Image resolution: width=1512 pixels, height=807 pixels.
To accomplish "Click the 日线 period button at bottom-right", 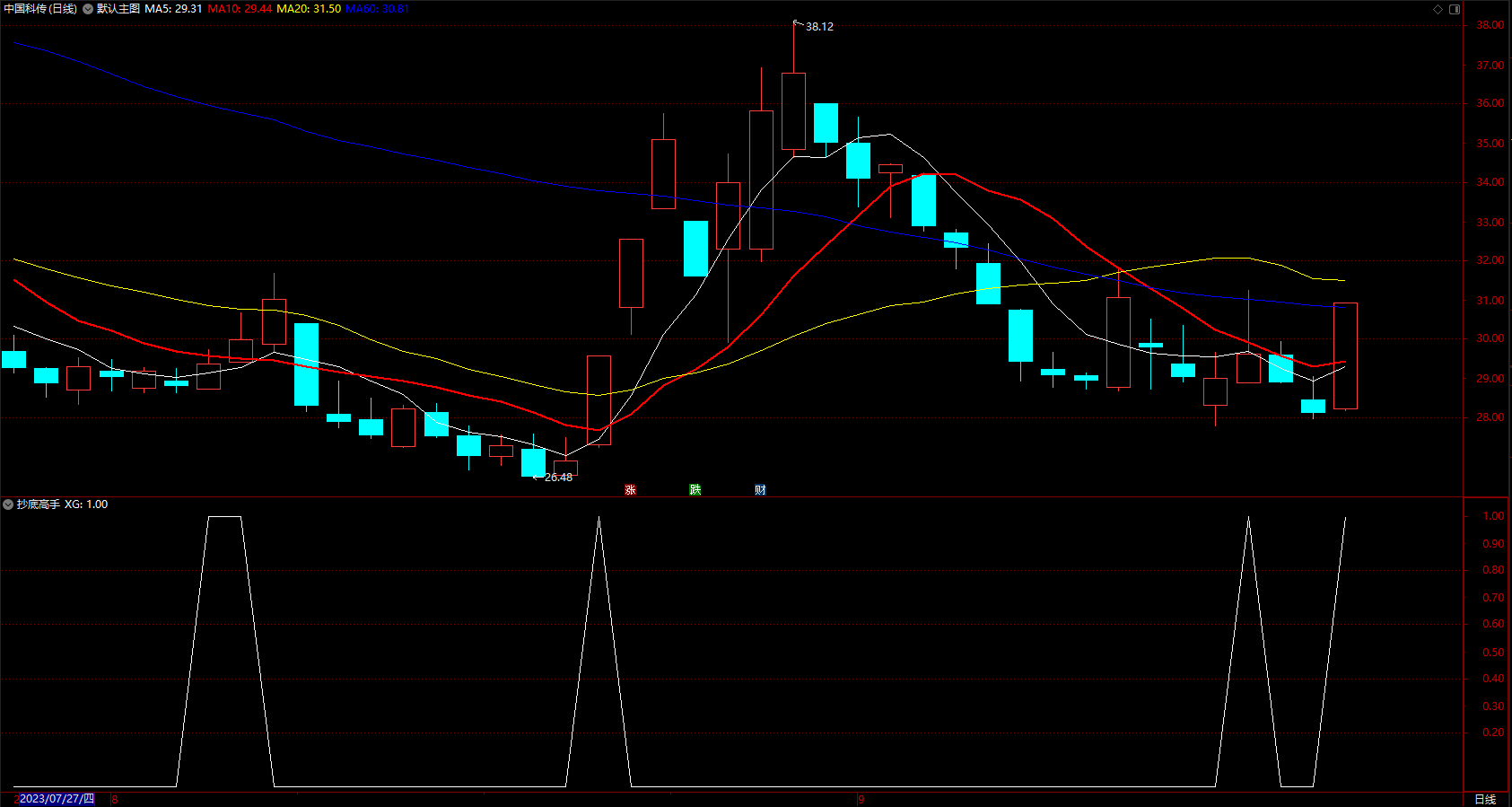I will click(1485, 799).
